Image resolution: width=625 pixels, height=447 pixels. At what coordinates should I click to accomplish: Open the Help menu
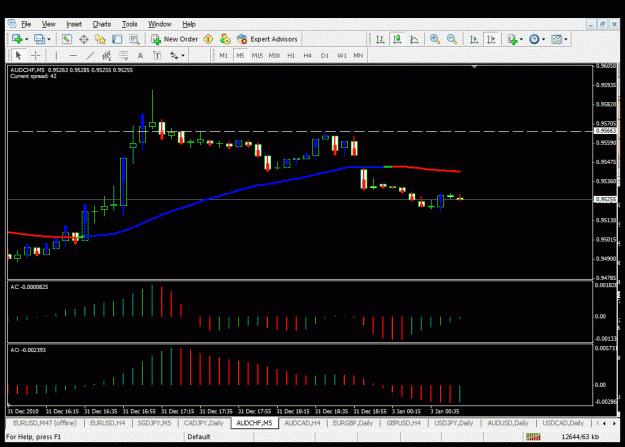[x=189, y=24]
